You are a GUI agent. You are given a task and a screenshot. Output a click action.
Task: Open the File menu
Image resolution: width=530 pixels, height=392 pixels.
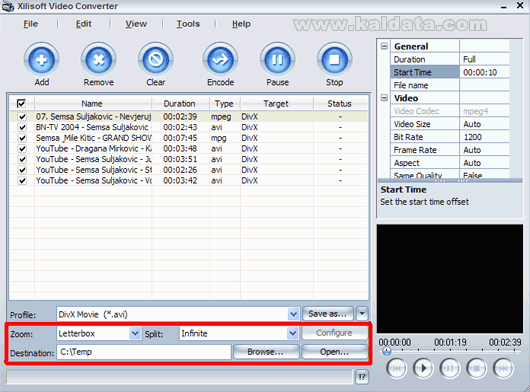[30, 24]
